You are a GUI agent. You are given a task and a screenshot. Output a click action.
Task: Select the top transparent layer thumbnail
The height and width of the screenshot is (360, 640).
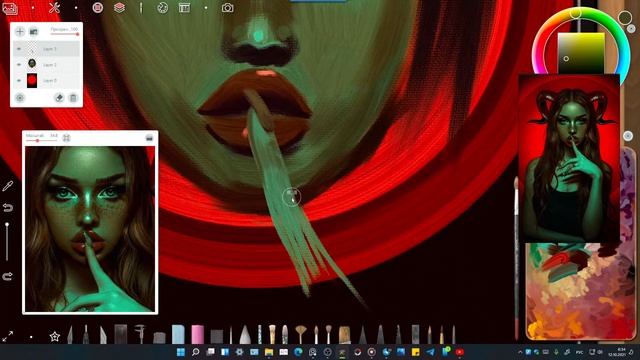tap(32, 49)
